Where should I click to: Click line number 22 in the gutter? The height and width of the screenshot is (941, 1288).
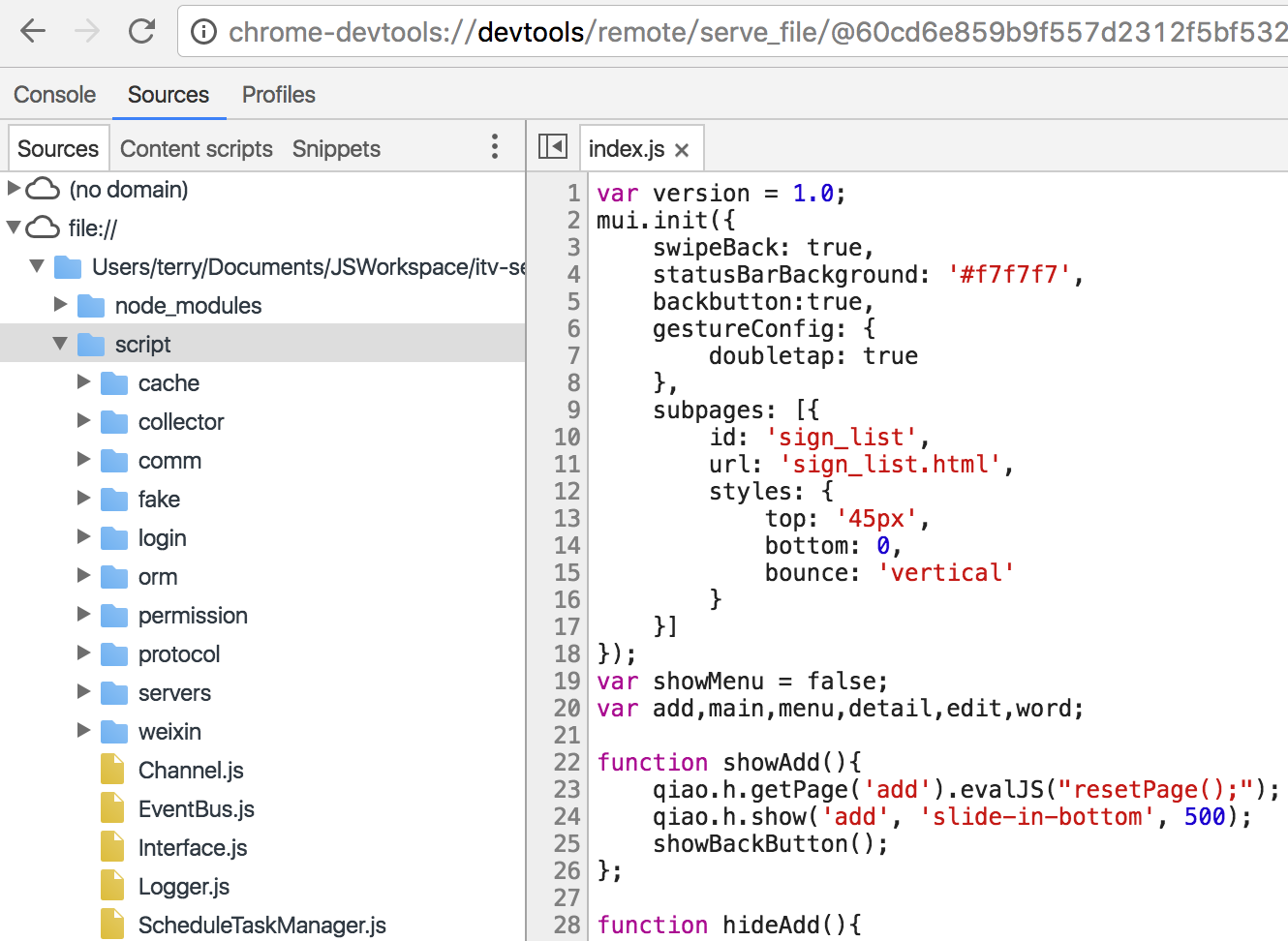pyautogui.click(x=567, y=763)
